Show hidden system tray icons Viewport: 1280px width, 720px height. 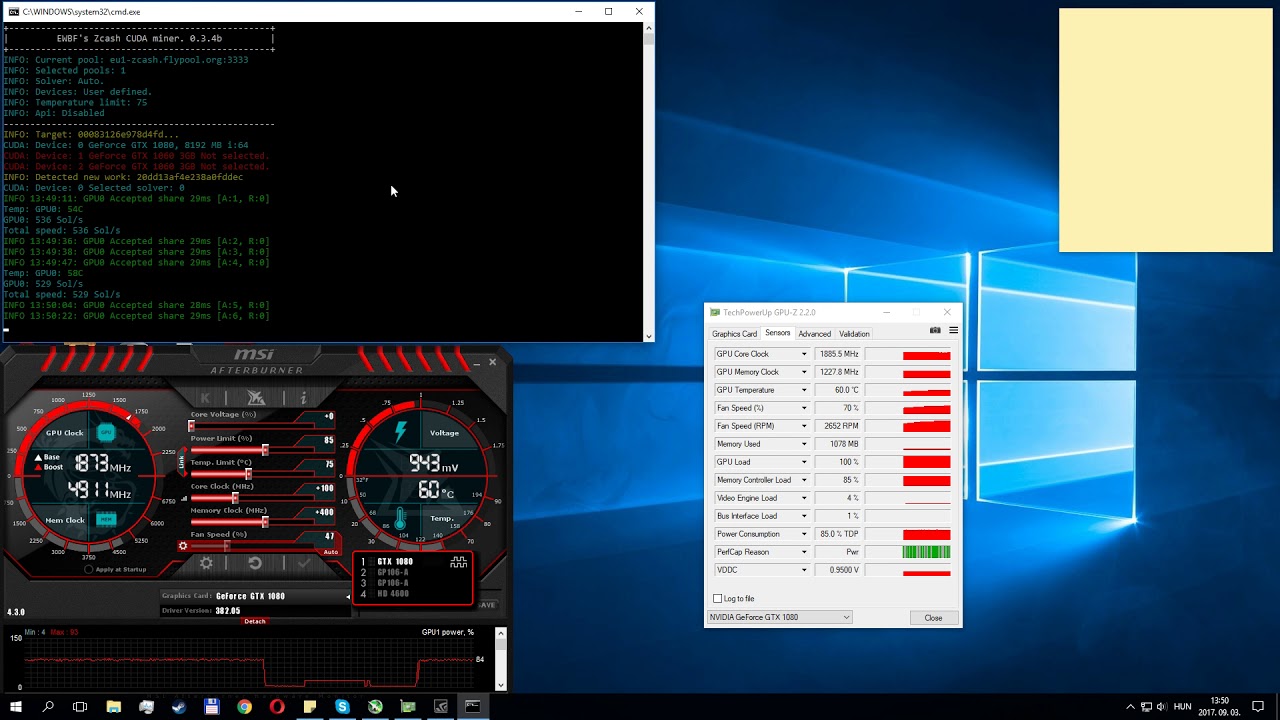[1130, 707]
